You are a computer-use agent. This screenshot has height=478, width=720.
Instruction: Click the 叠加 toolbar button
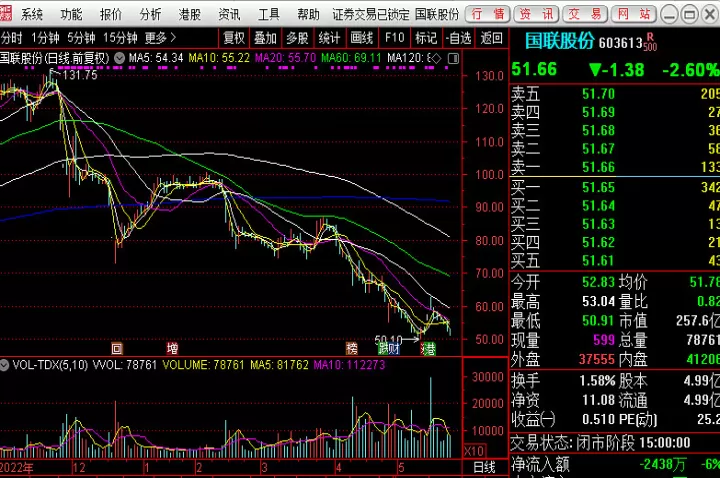(265, 38)
